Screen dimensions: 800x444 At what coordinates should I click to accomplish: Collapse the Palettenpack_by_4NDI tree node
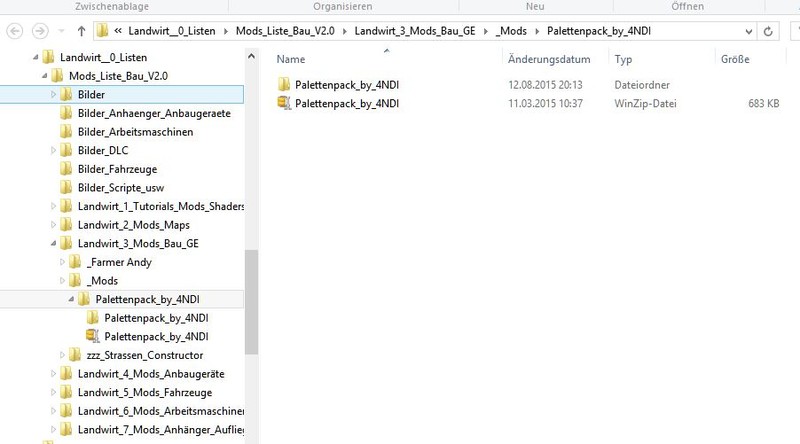(x=70, y=300)
